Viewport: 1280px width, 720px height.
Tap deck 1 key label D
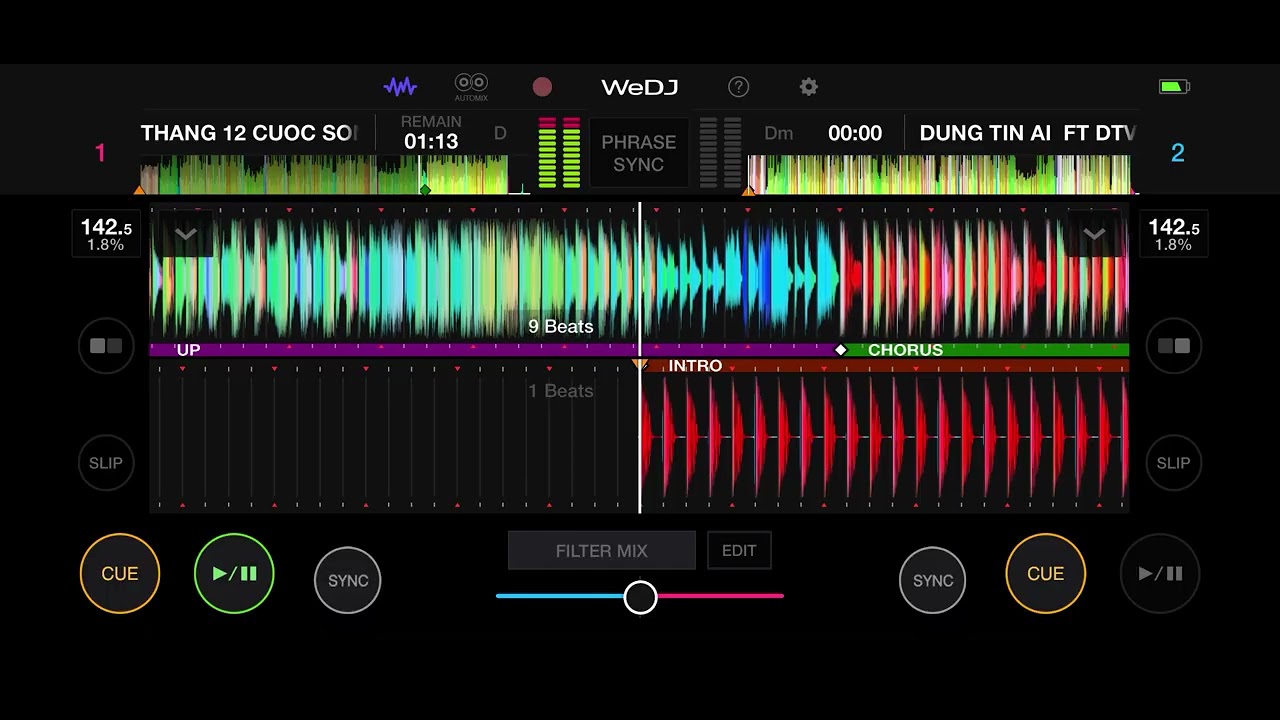point(500,133)
